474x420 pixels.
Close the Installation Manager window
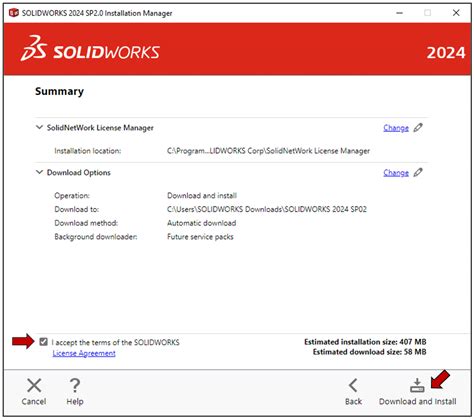tap(456, 13)
